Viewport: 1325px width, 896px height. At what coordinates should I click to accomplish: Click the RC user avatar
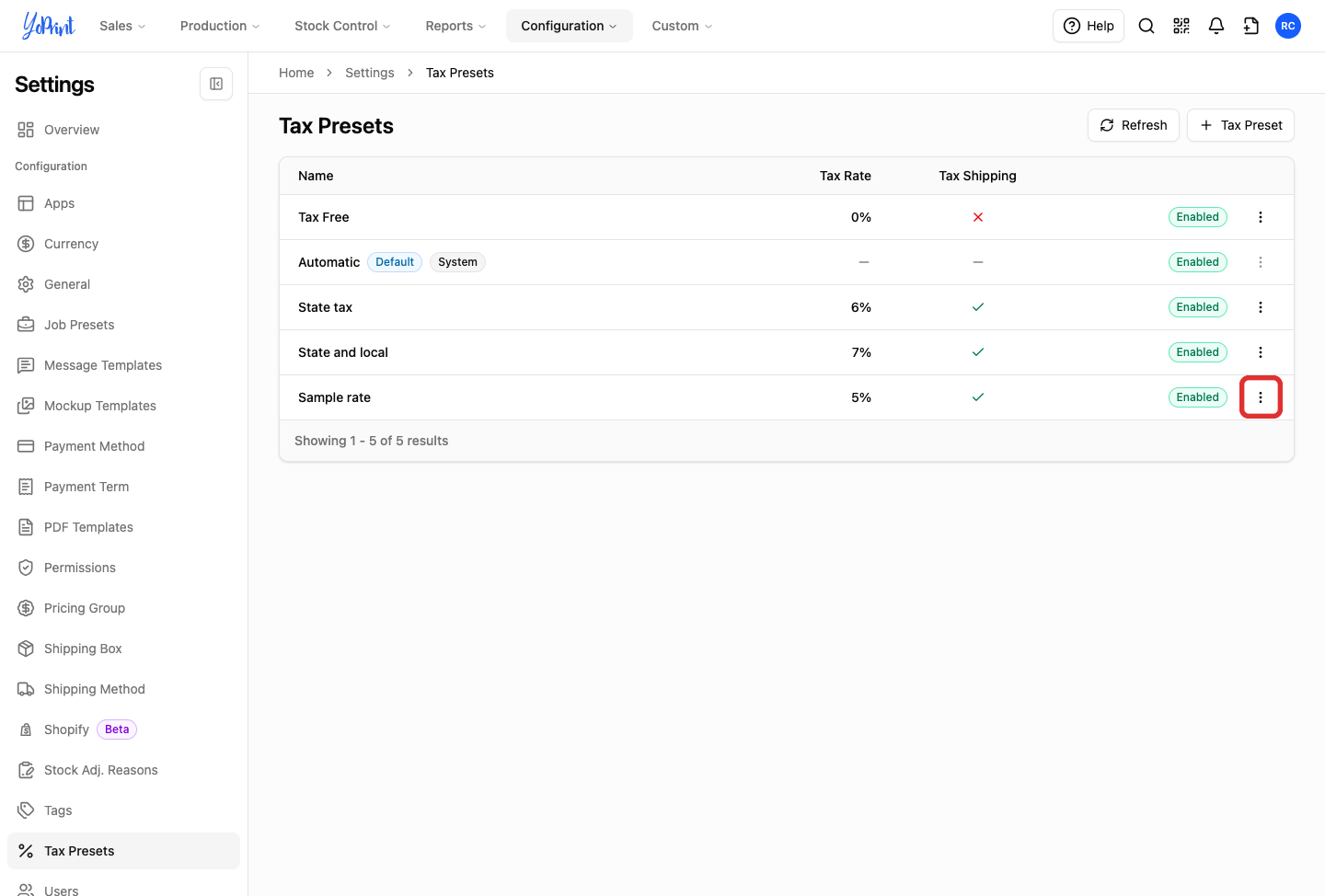[1288, 26]
